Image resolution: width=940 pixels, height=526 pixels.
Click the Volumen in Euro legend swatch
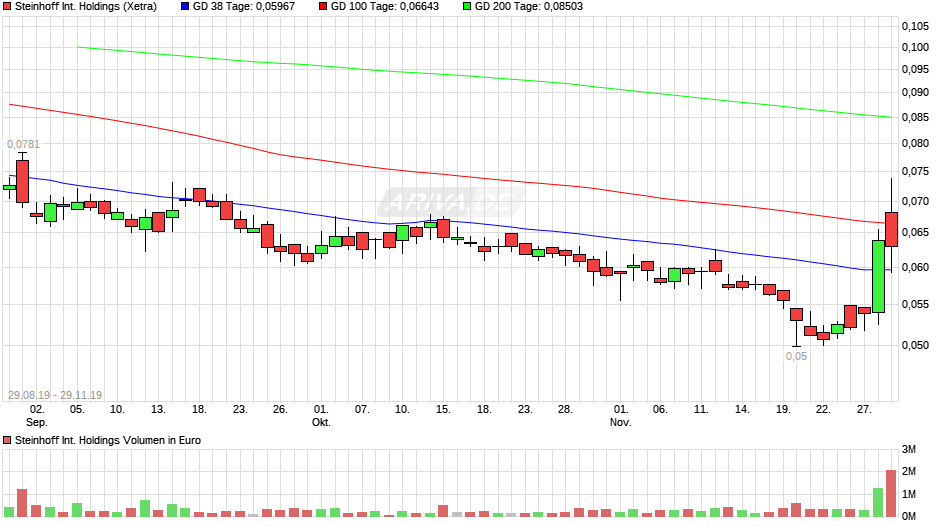click(x=7, y=440)
